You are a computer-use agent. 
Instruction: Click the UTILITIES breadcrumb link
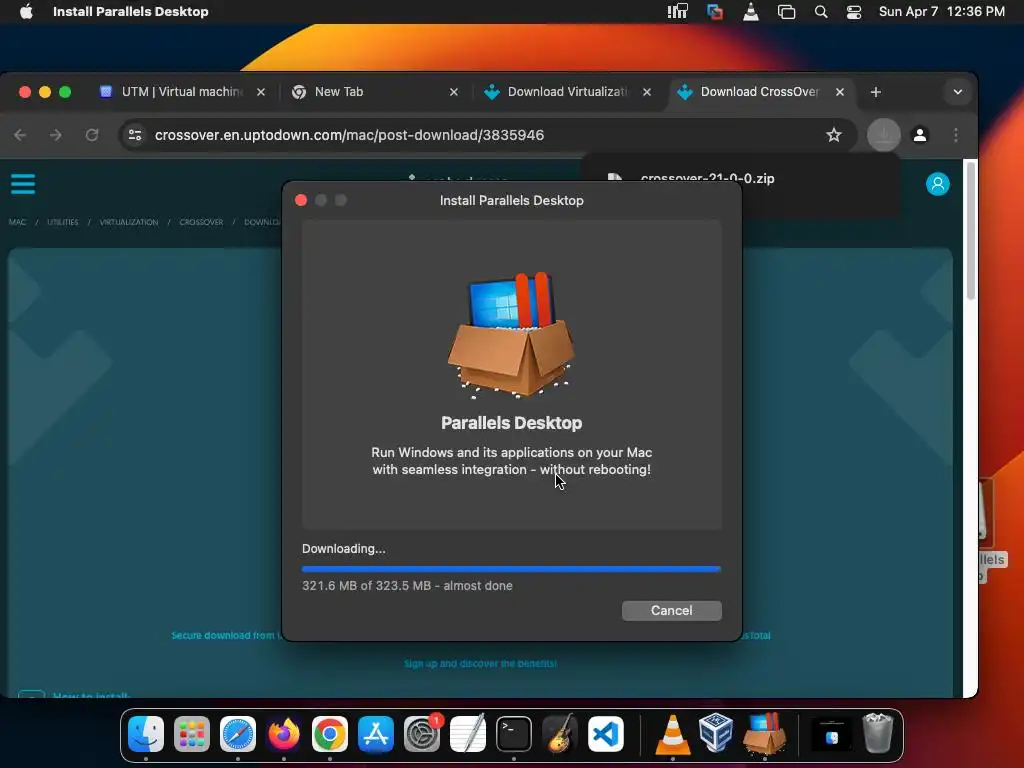(63, 222)
